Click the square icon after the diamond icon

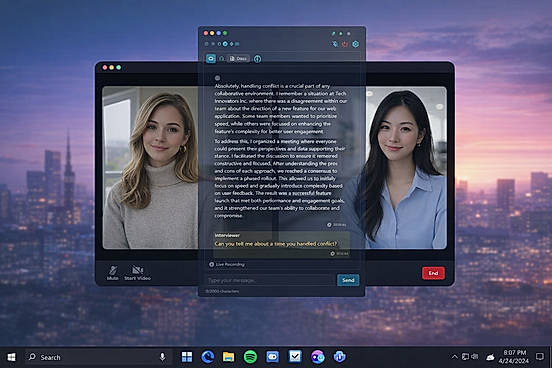click(237, 44)
